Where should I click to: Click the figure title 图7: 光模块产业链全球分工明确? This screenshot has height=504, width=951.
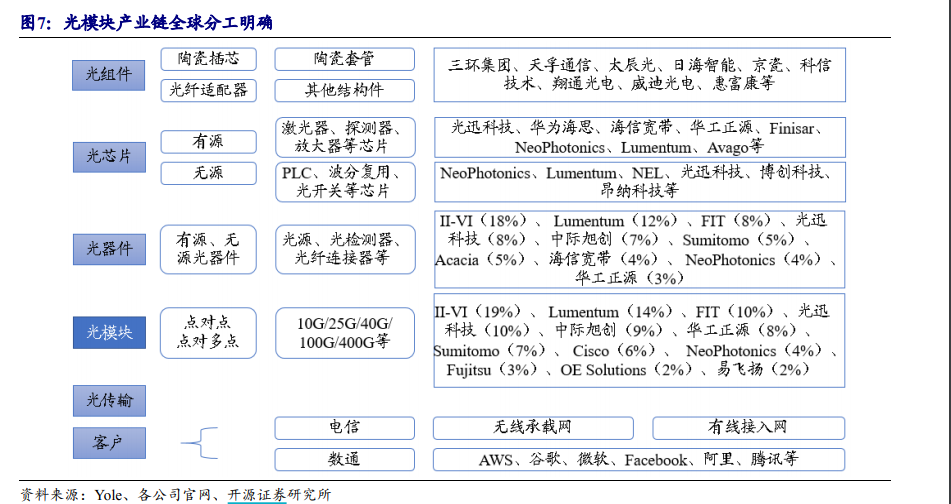pos(146,23)
